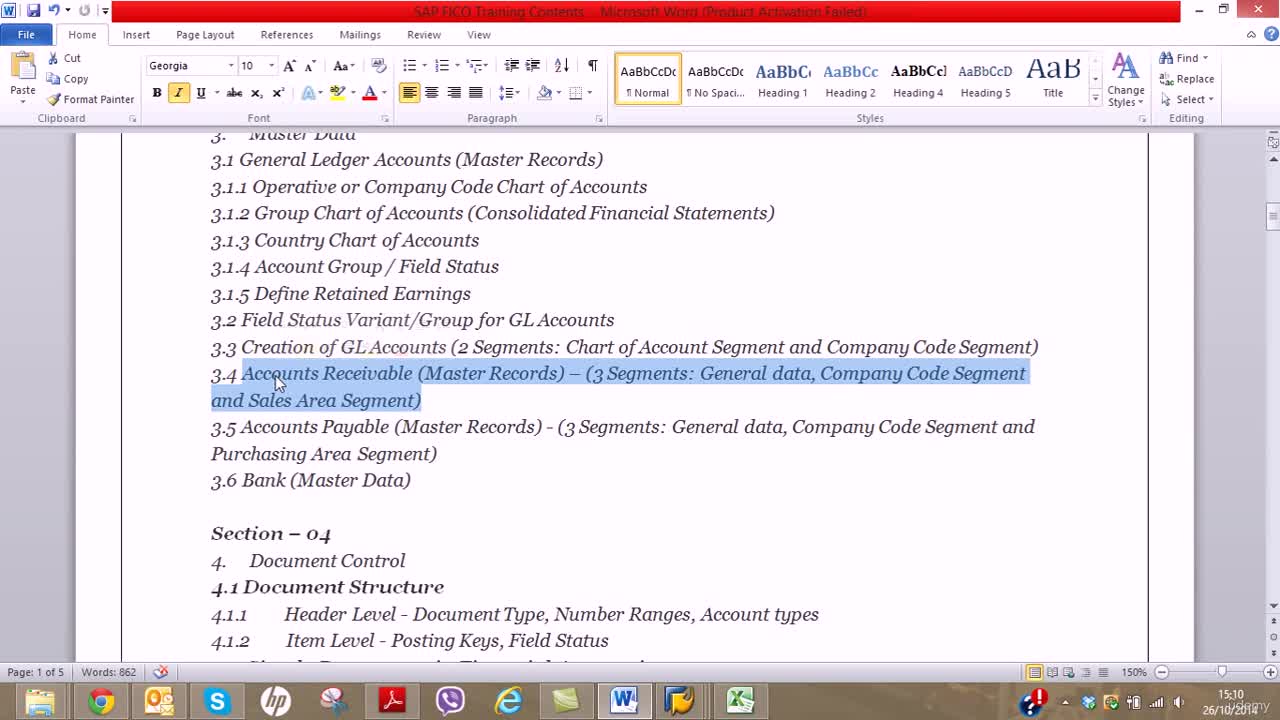Toggle italic formatting off
This screenshot has height=720, width=1280.
coord(178,93)
